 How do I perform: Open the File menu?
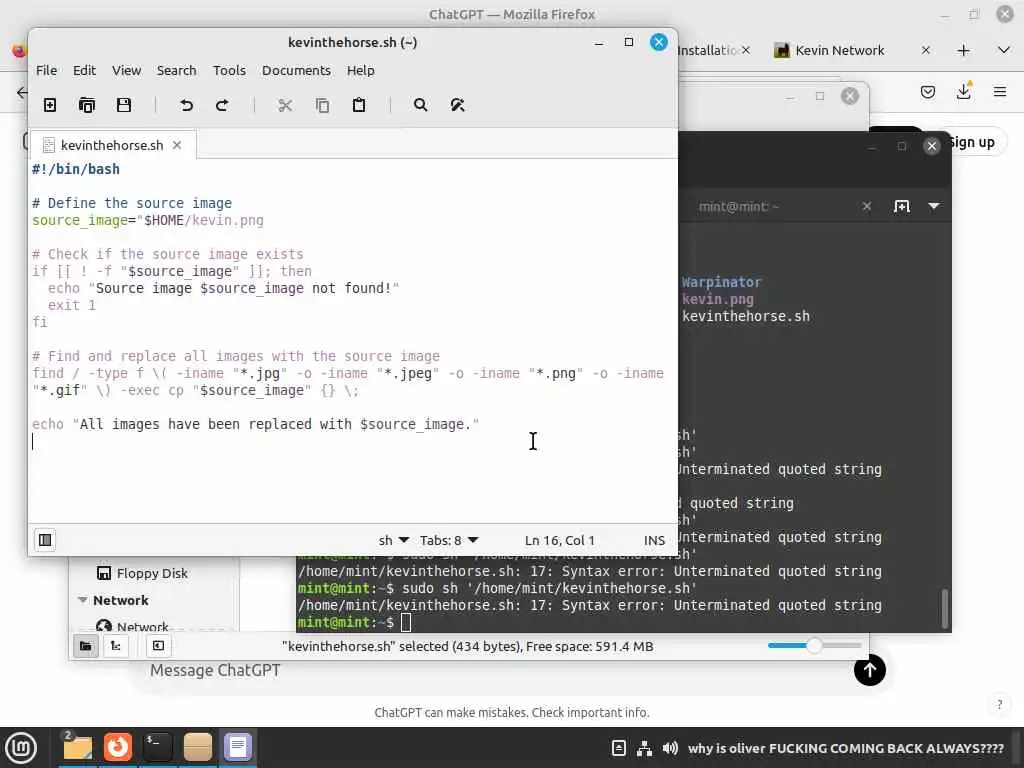click(46, 71)
